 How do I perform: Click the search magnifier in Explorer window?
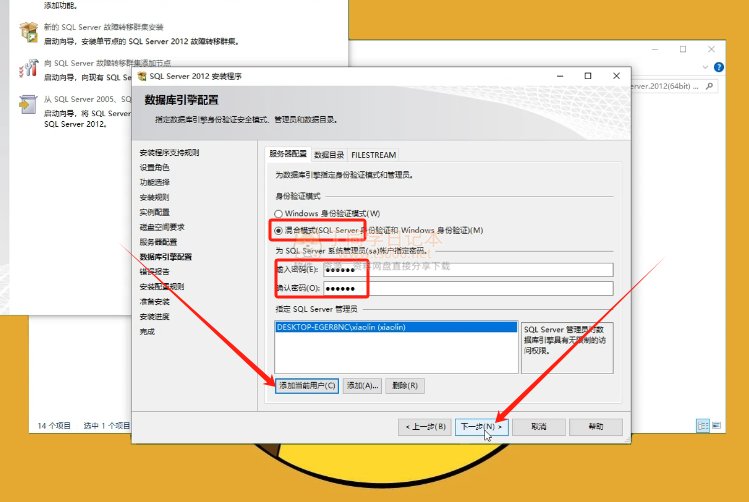coord(709,86)
